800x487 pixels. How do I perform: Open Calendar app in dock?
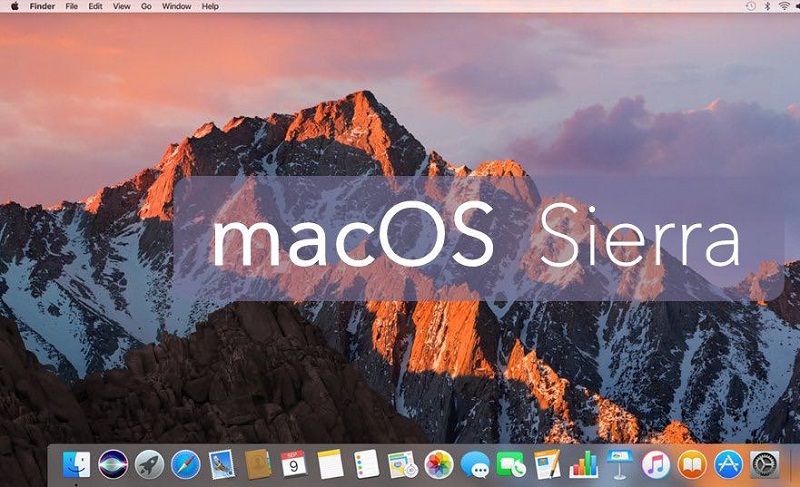(294, 465)
